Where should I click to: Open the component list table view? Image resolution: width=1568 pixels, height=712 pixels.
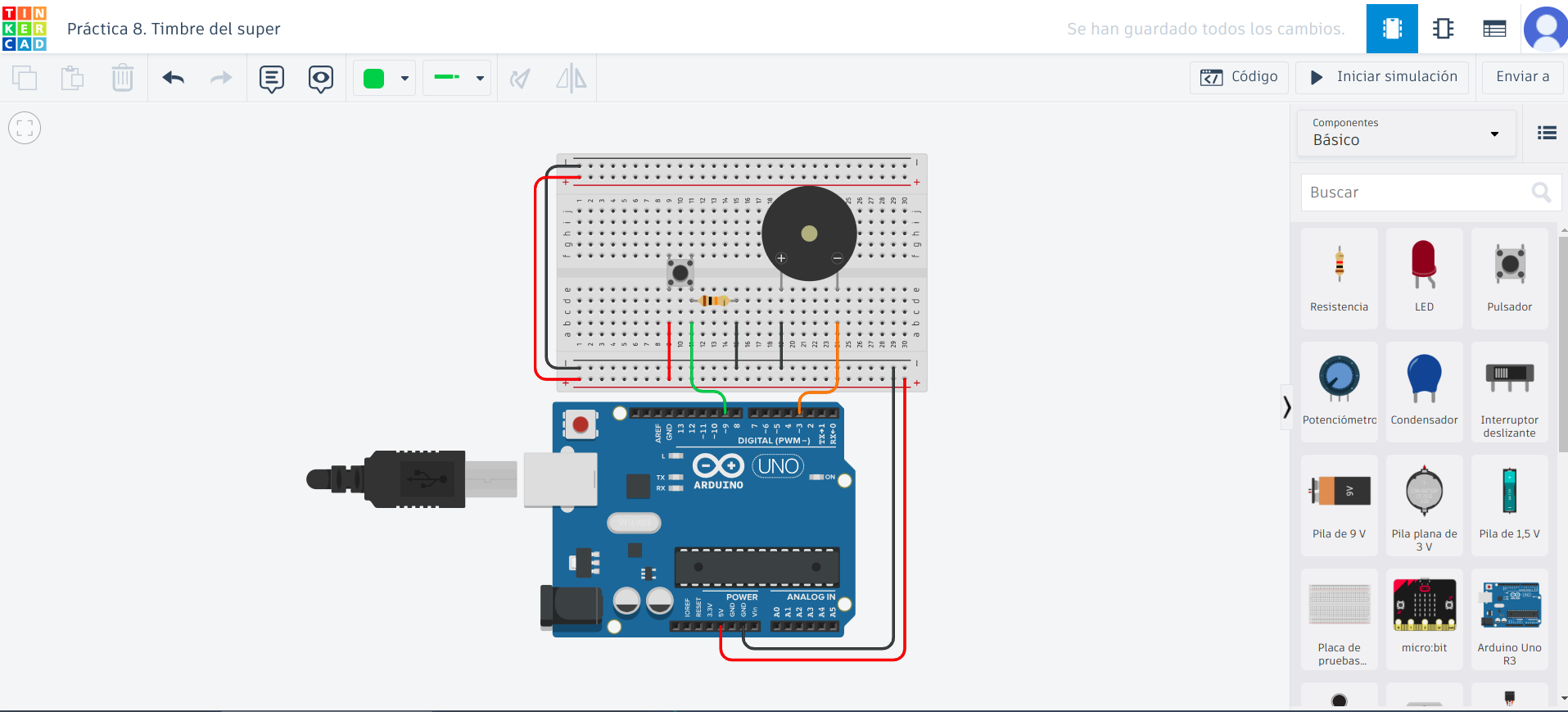tap(1494, 29)
